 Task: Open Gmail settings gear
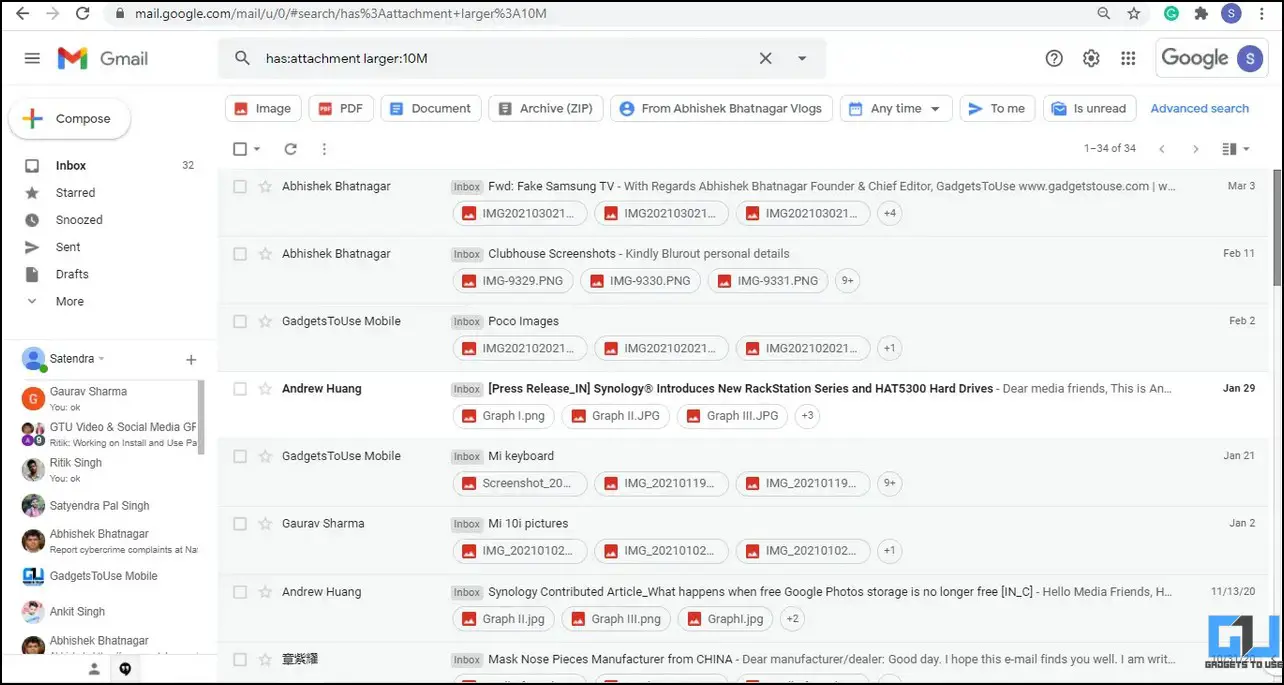pos(1091,59)
